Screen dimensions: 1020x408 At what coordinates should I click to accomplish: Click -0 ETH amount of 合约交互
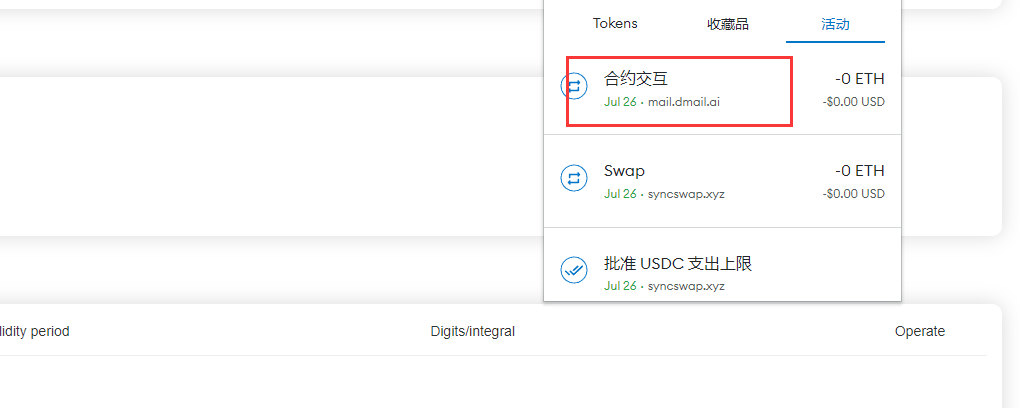click(x=860, y=79)
